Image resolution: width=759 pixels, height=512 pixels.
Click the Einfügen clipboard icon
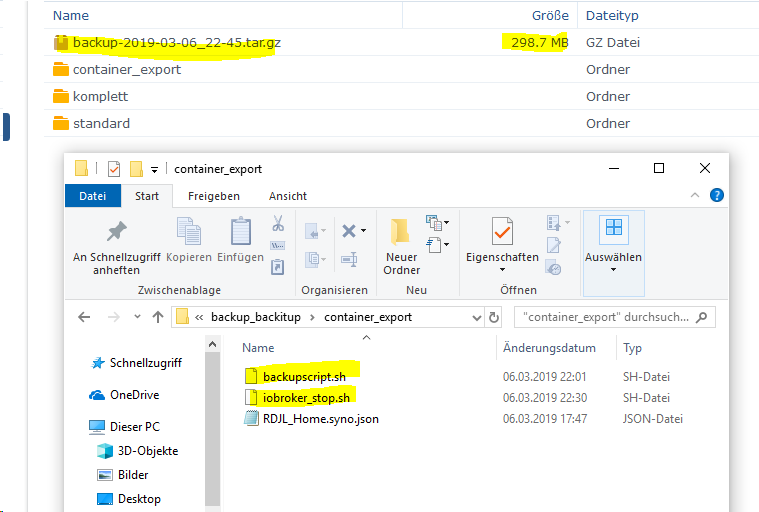pyautogui.click(x=241, y=231)
